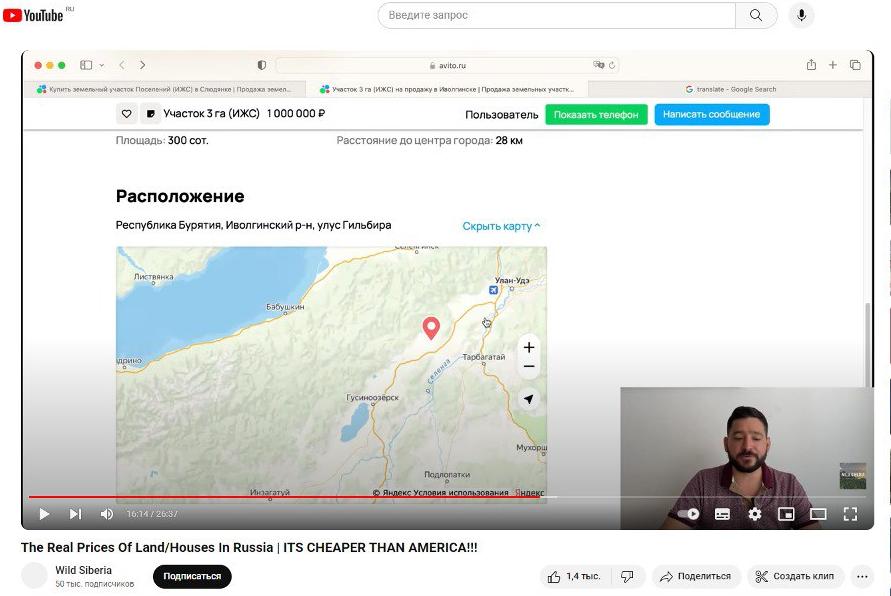891x596 pixels.
Task: Turn on subtitles in player
Action: pyautogui.click(x=722, y=514)
